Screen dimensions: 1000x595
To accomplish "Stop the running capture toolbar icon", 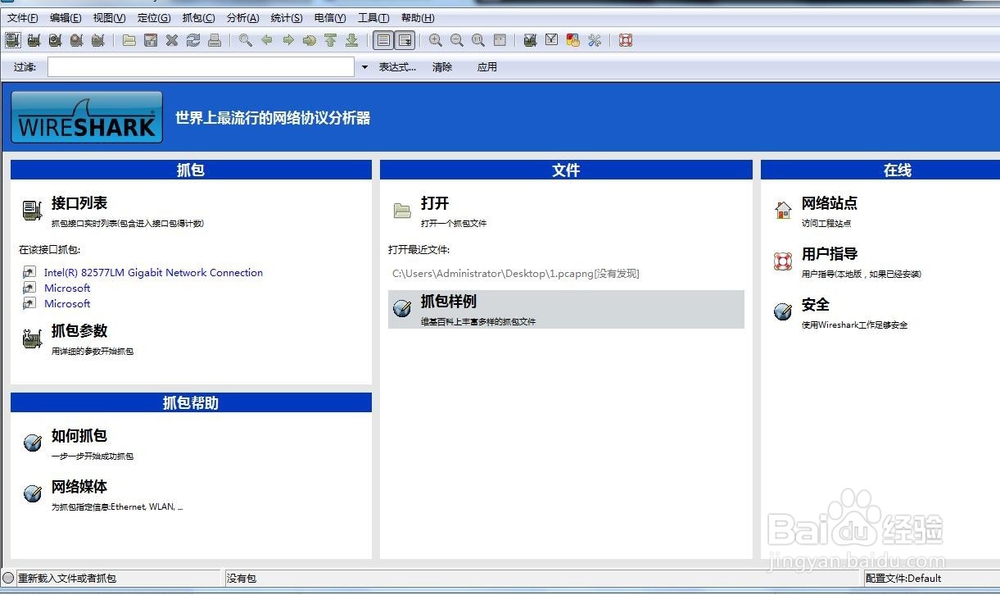I will pos(77,40).
